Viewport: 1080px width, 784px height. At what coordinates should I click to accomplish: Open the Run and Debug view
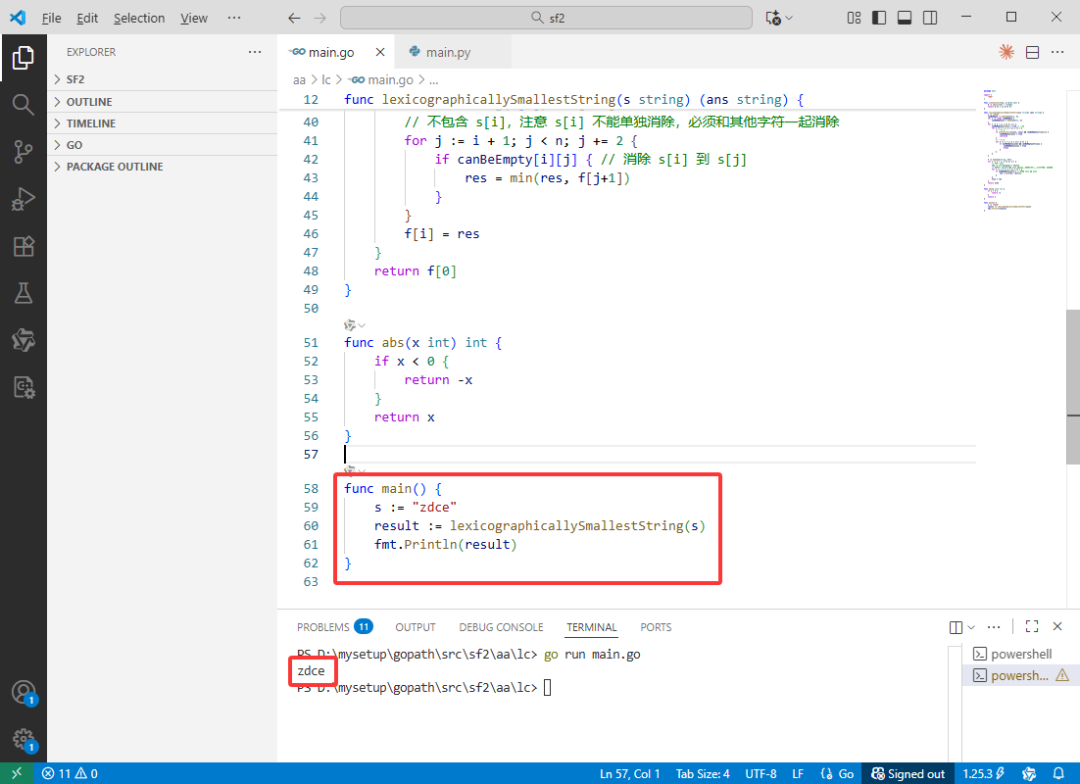23,199
